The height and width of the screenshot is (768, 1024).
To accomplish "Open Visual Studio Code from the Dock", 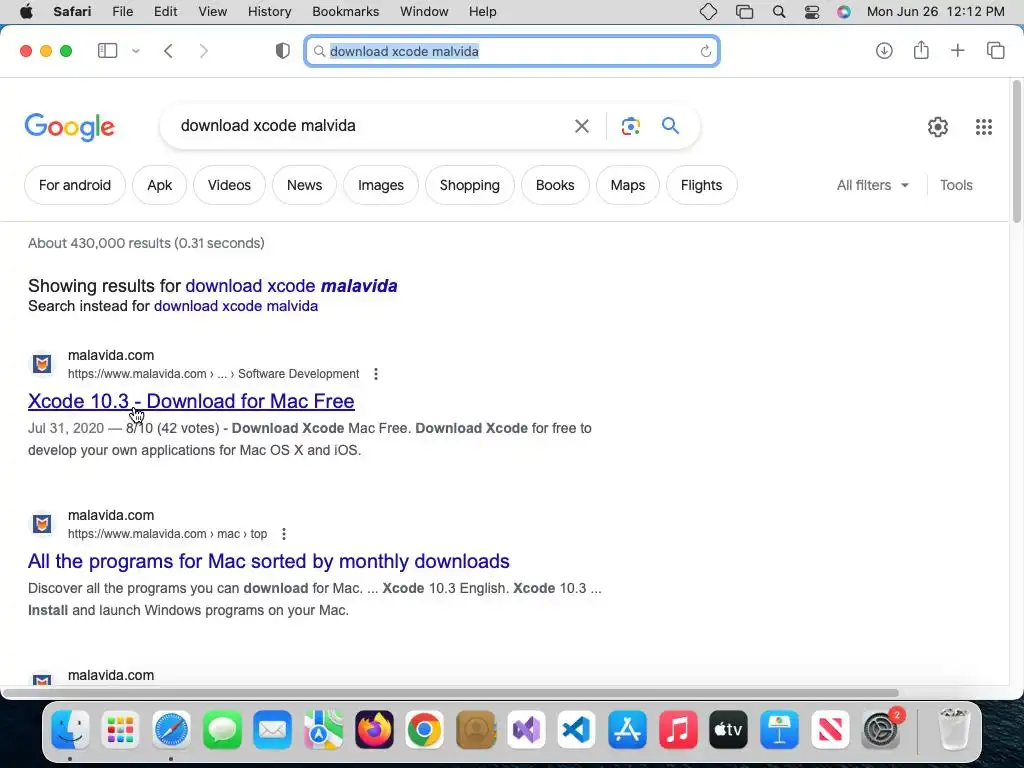I will [576, 729].
